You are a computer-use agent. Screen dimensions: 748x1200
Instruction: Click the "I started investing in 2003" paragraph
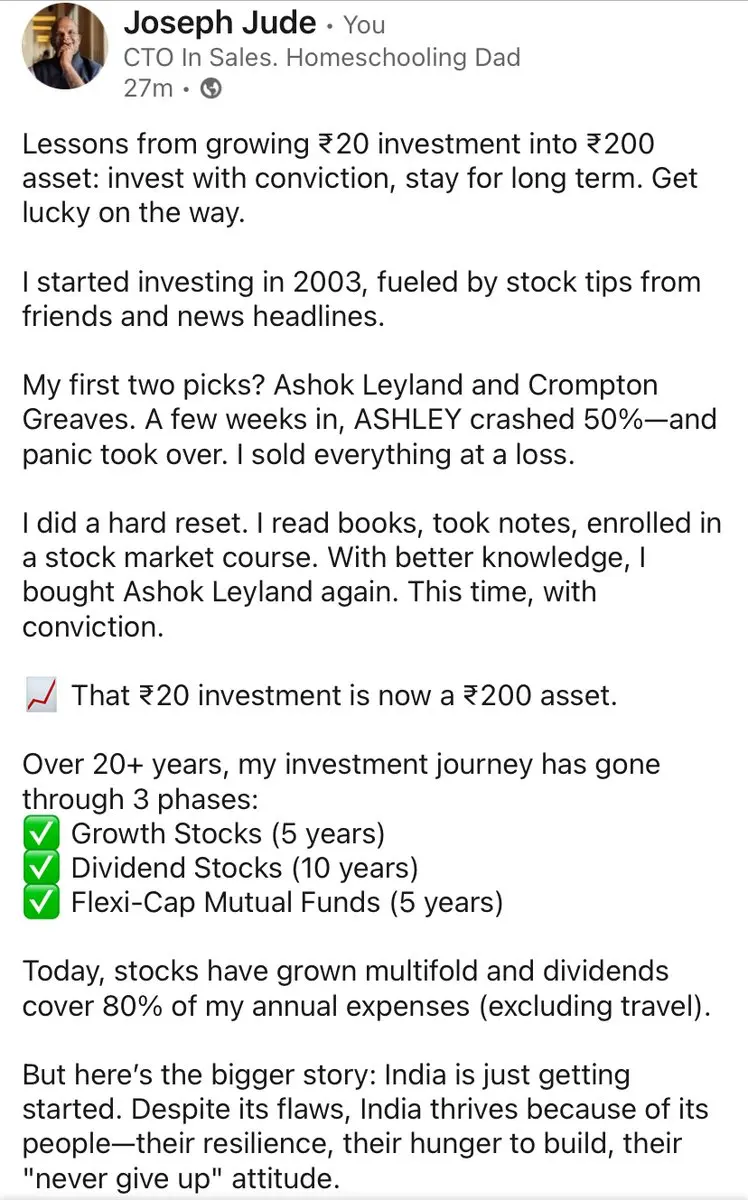click(360, 299)
